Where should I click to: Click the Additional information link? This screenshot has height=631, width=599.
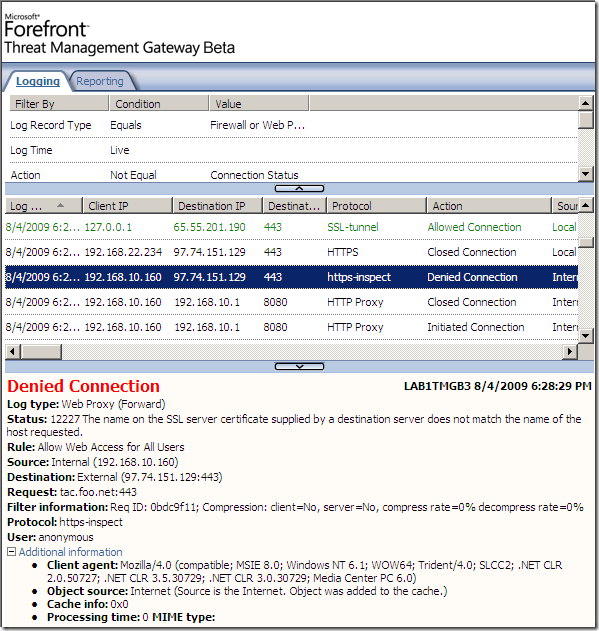tap(70, 552)
